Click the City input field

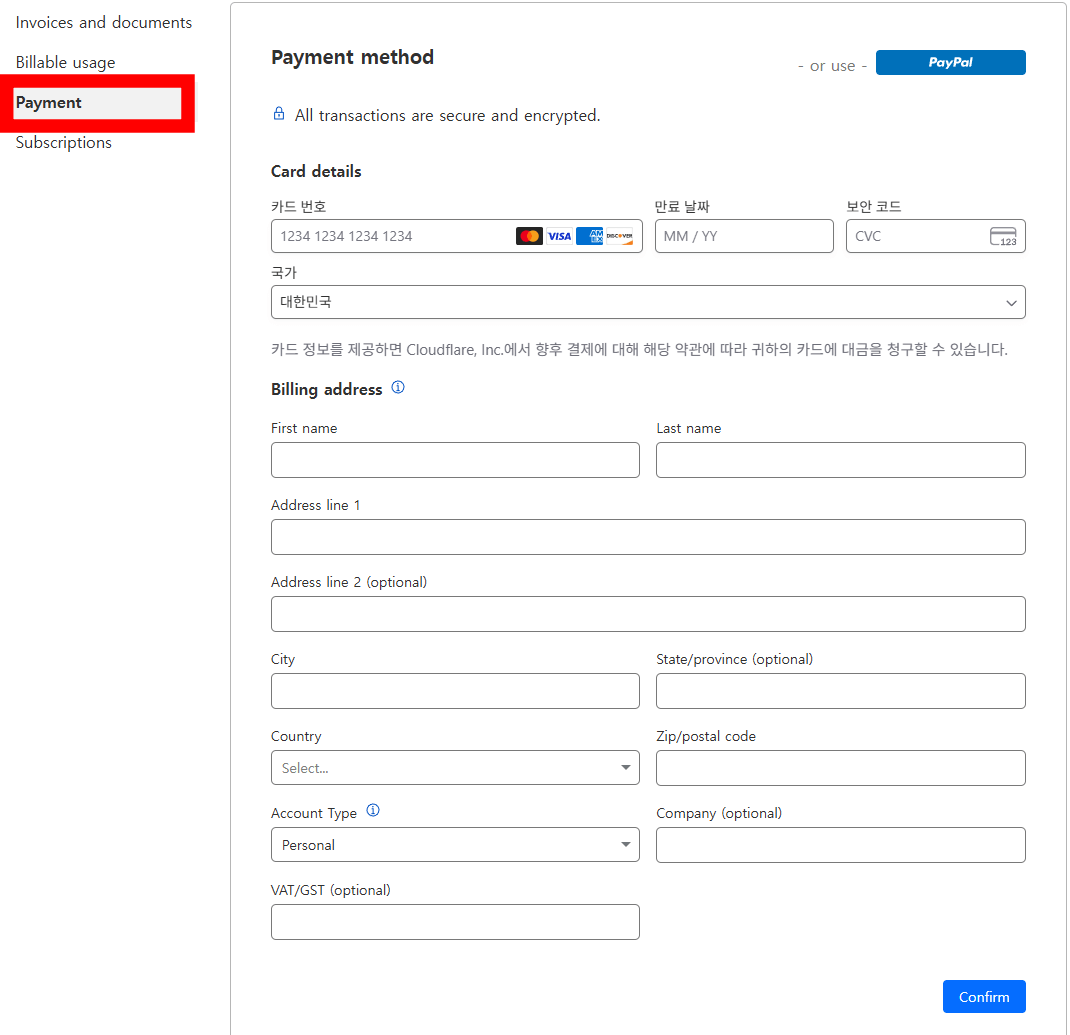click(455, 691)
